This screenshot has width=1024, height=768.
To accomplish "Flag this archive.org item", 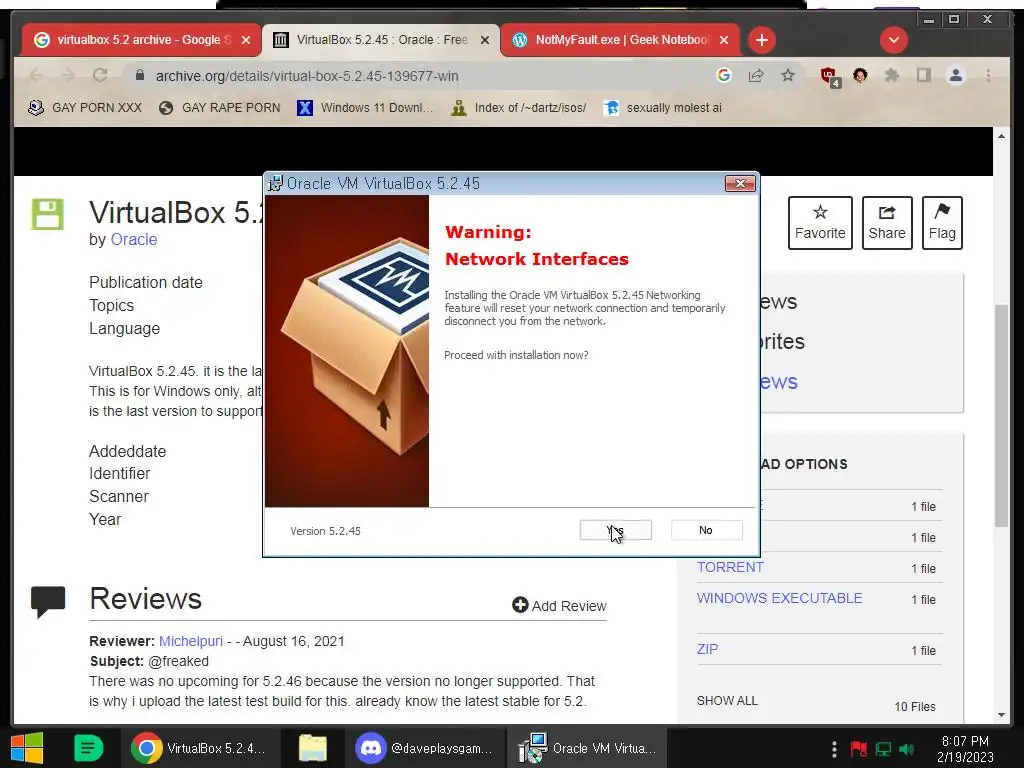I will (x=942, y=223).
